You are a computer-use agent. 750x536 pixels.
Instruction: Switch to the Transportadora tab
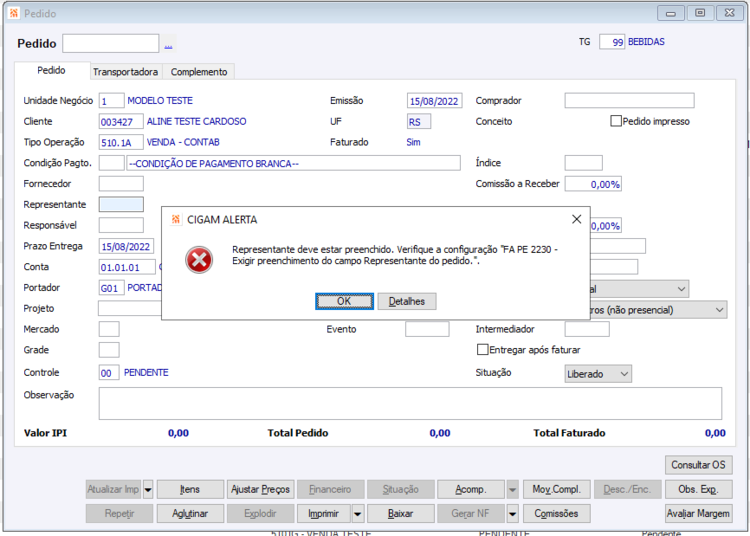pos(125,72)
